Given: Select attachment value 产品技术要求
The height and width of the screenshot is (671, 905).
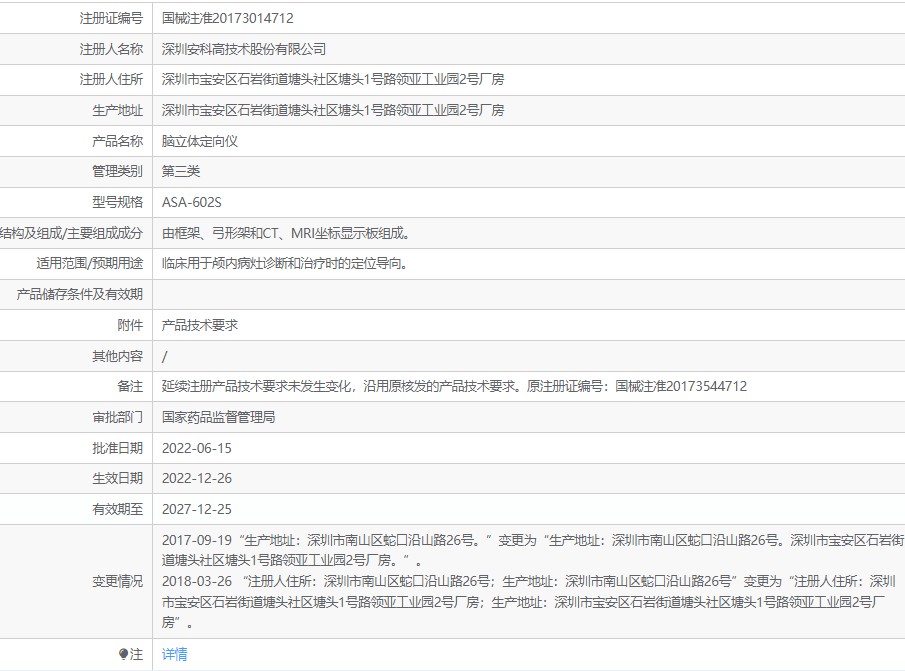Looking at the screenshot, I should click(x=200, y=325).
